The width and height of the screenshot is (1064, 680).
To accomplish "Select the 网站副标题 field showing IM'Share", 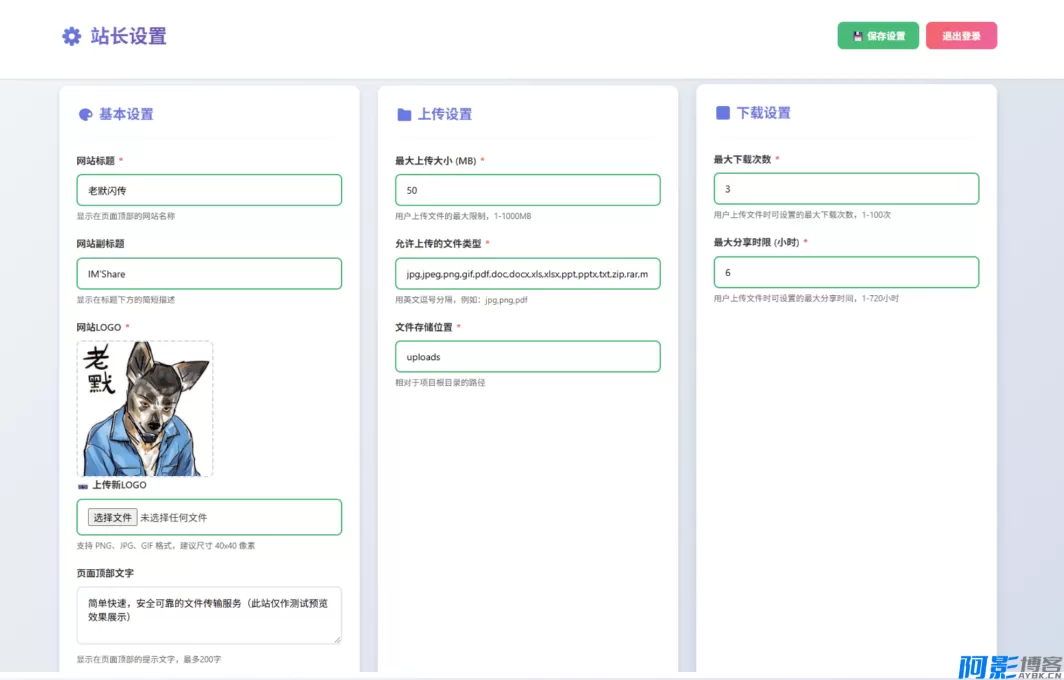I will (209, 273).
